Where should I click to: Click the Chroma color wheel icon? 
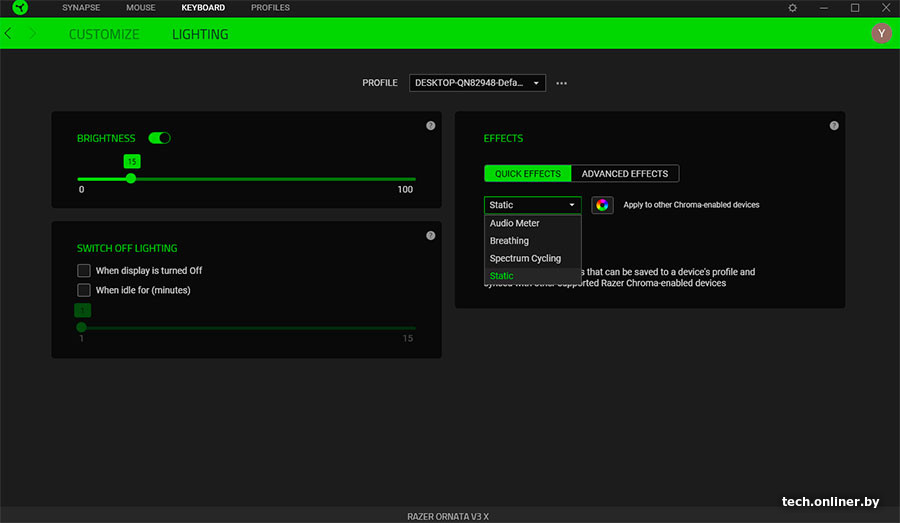coord(602,205)
